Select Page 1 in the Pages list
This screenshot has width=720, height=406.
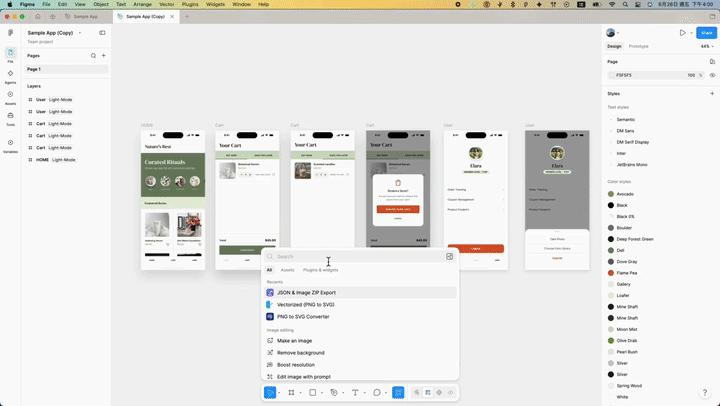67,69
